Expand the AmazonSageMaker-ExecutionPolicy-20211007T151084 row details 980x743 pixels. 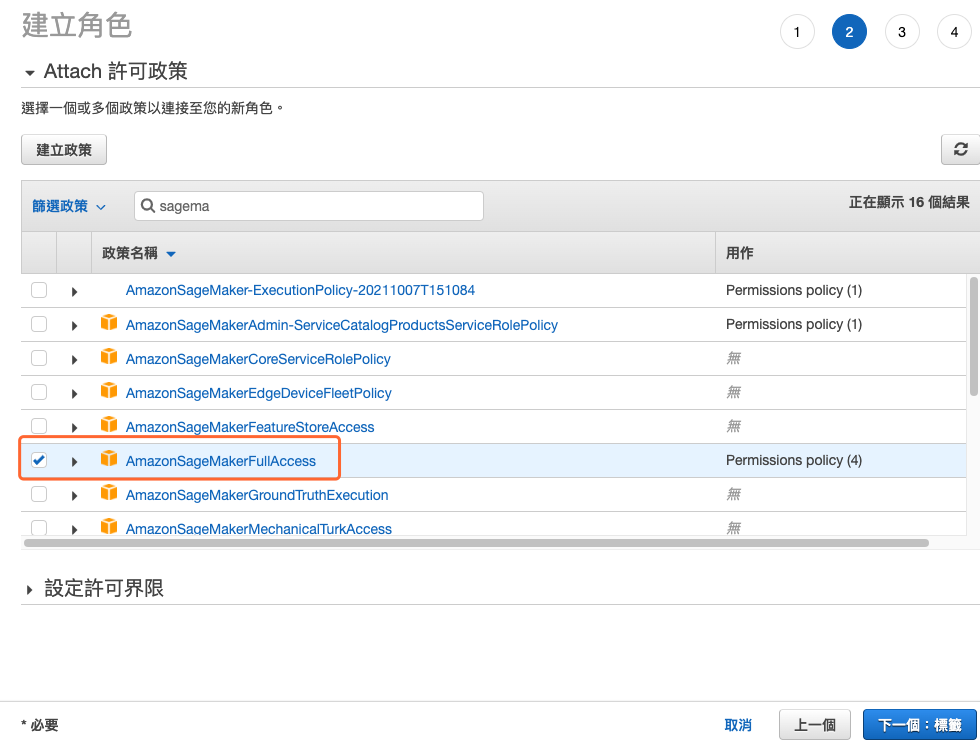click(x=74, y=291)
